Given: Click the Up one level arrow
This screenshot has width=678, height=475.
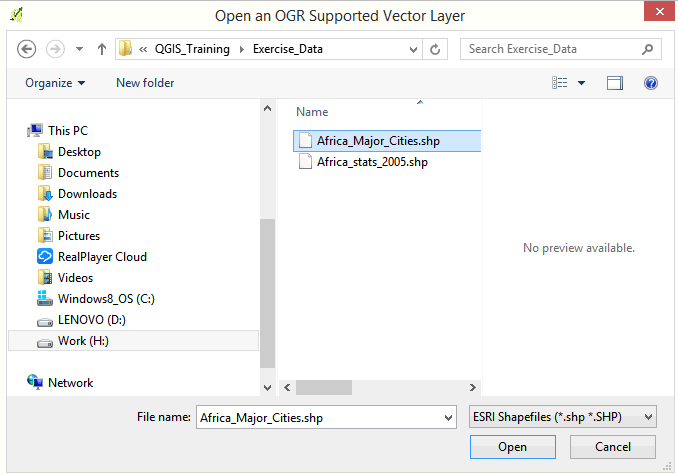Looking at the screenshot, I should pyautogui.click(x=102, y=49).
